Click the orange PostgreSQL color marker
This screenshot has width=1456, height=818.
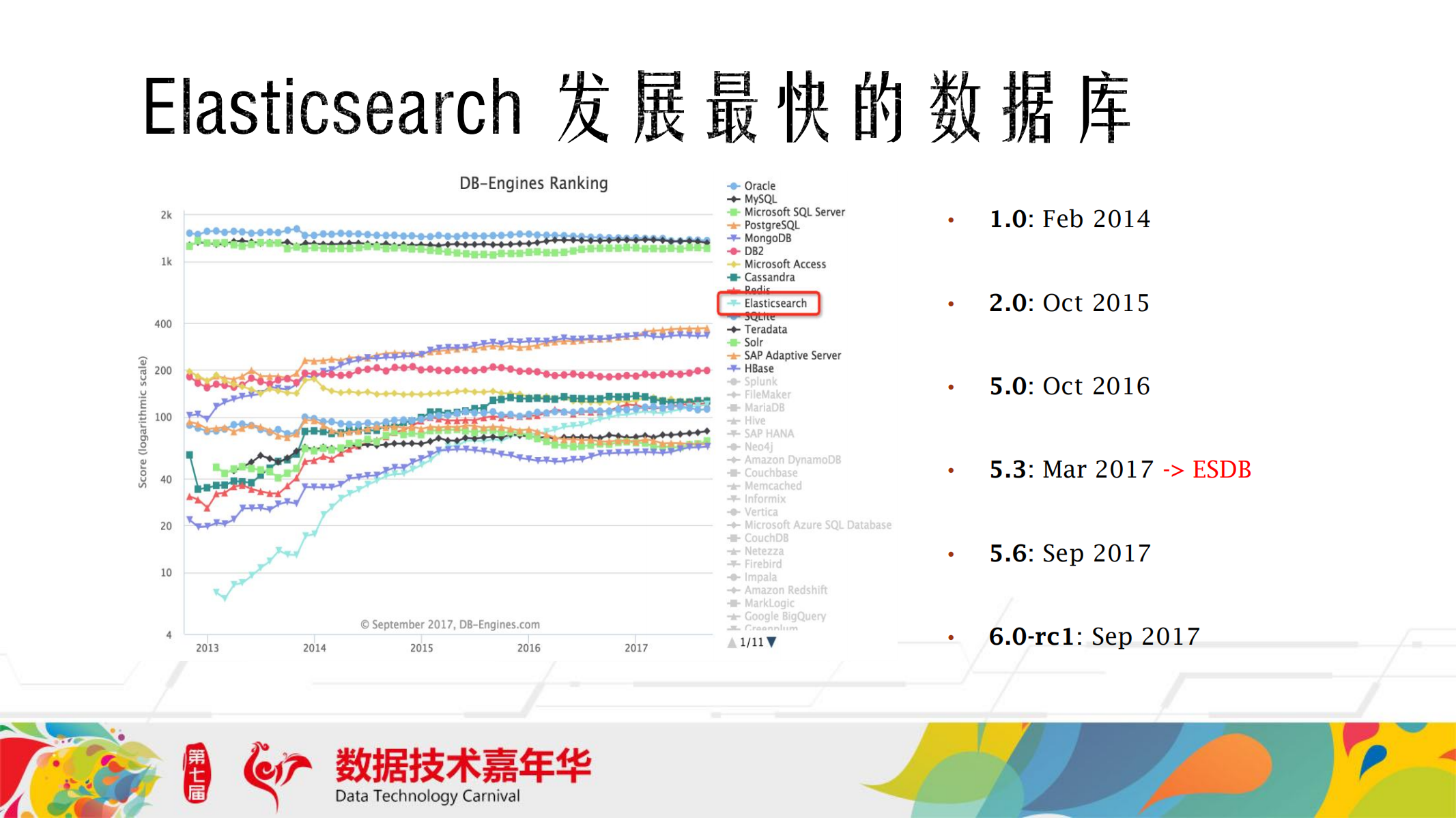[732, 224]
